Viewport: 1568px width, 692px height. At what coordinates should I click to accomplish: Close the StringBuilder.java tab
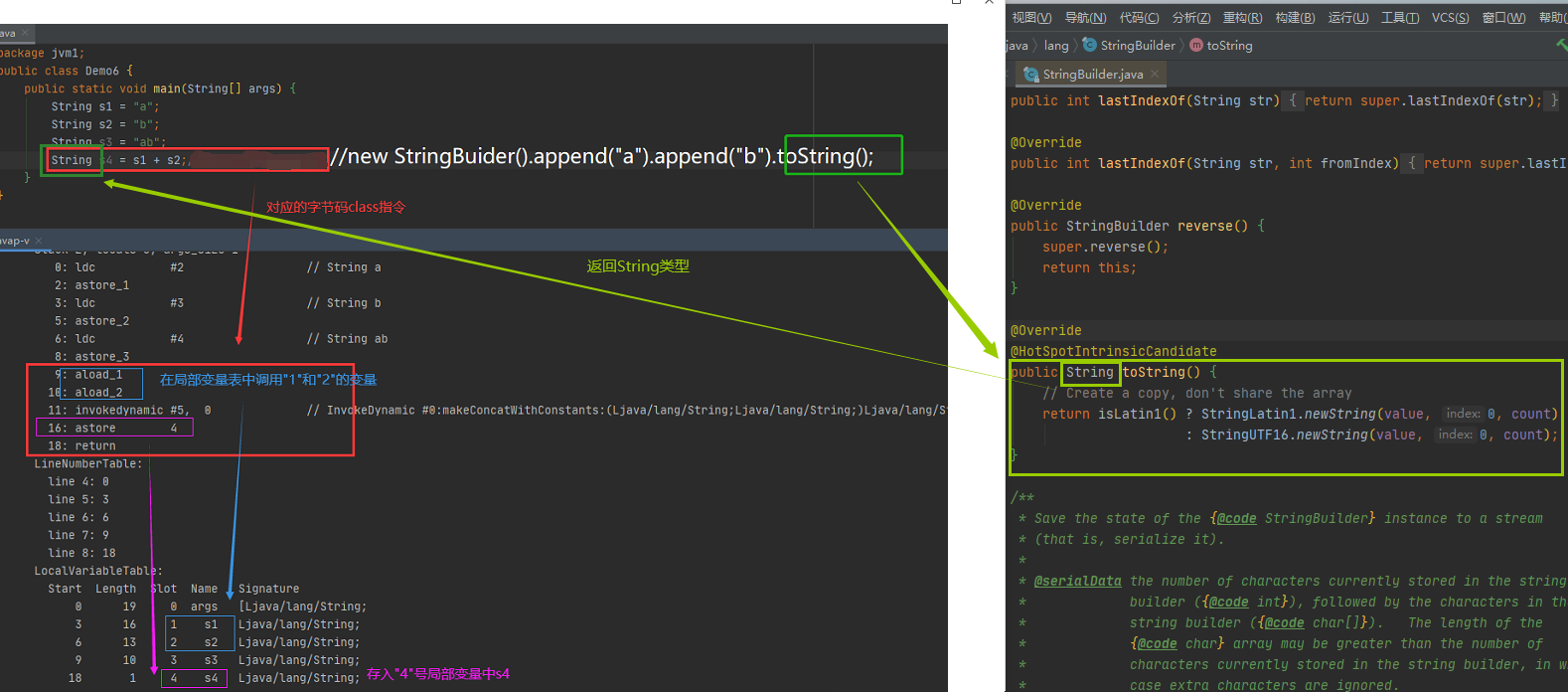click(1155, 75)
